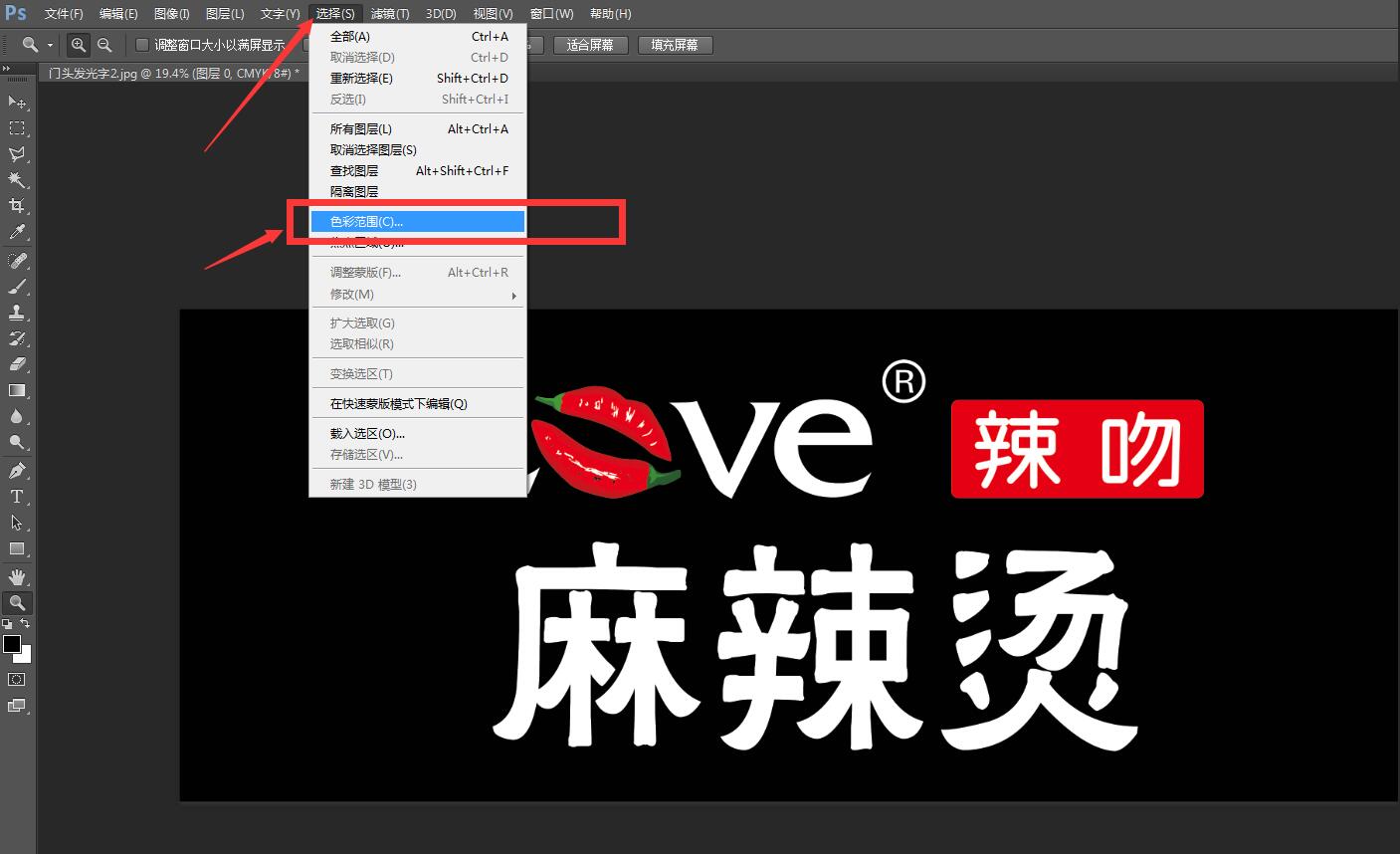The width and height of the screenshot is (1400, 854).
Task: Select the History Brush tool
Action: (17, 338)
